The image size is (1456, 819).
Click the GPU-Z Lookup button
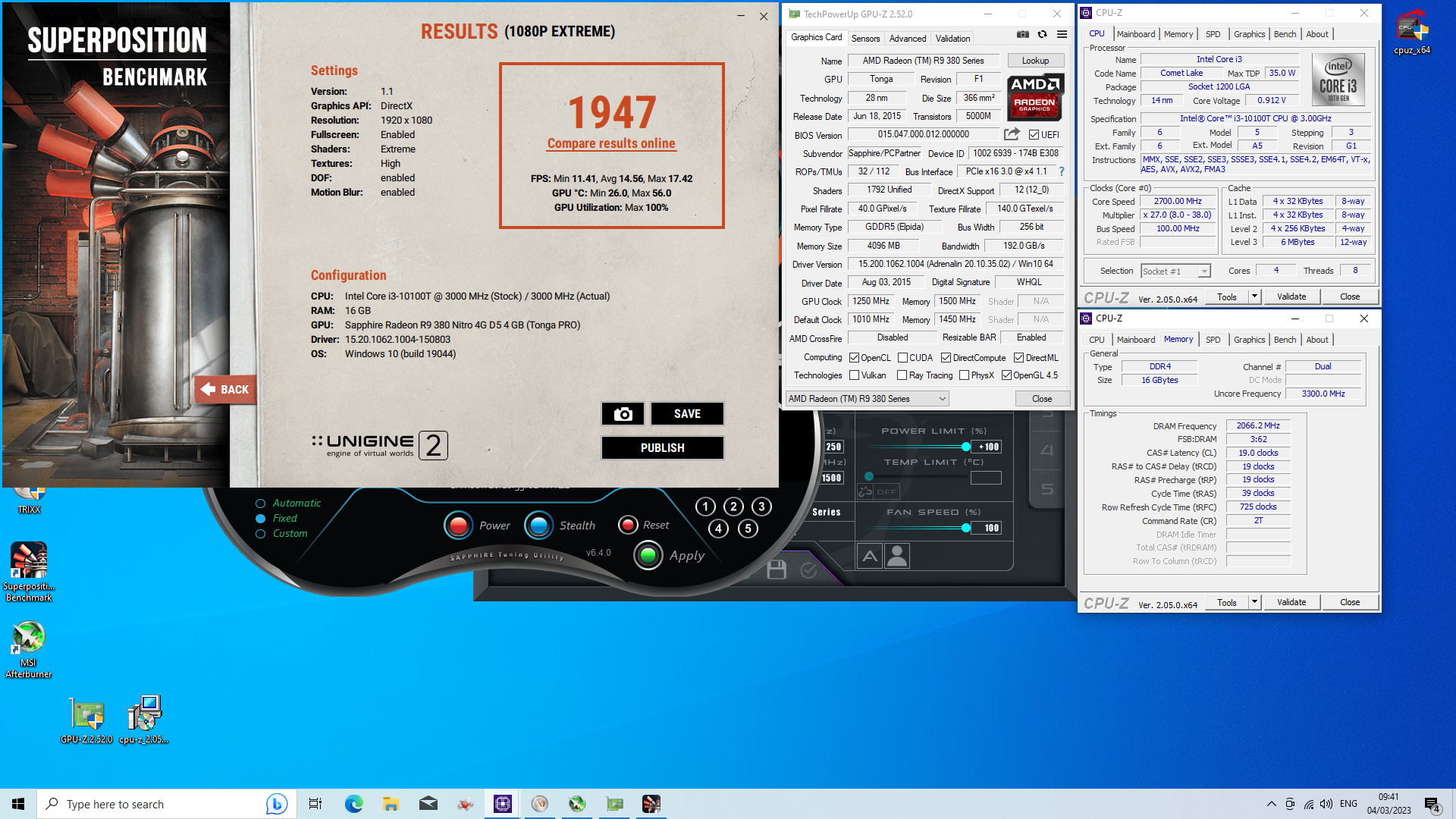pyautogui.click(x=1035, y=61)
